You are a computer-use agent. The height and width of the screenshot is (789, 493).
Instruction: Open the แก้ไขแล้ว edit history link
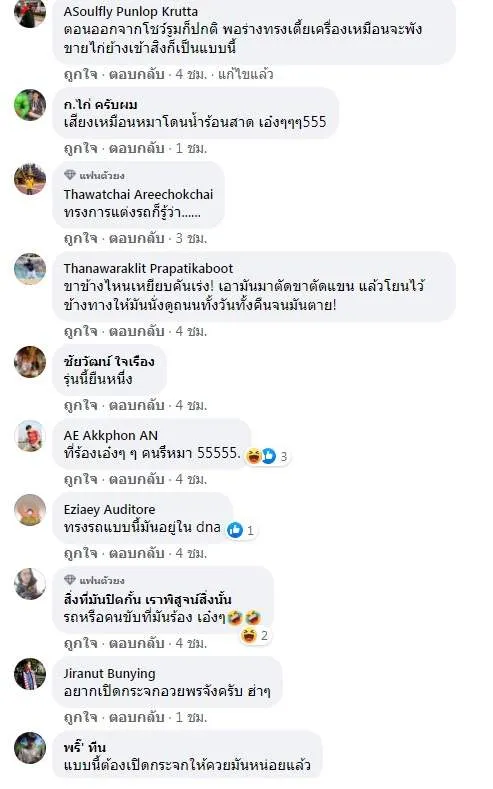[x=245, y=74]
